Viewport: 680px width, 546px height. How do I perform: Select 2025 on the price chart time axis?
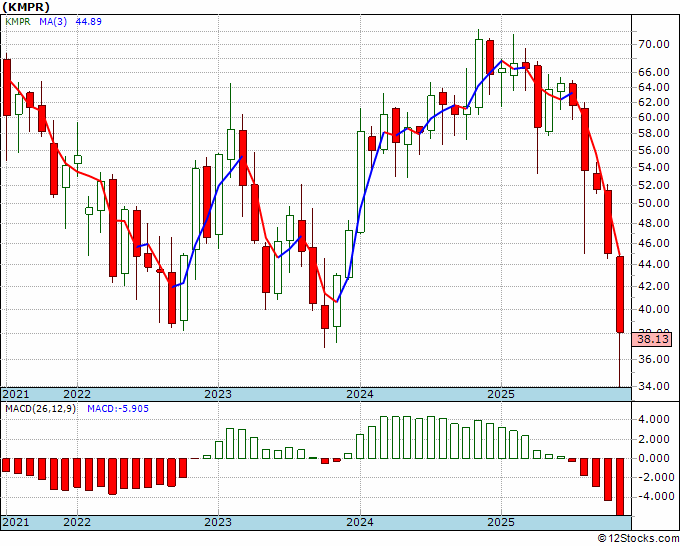[x=501, y=394]
